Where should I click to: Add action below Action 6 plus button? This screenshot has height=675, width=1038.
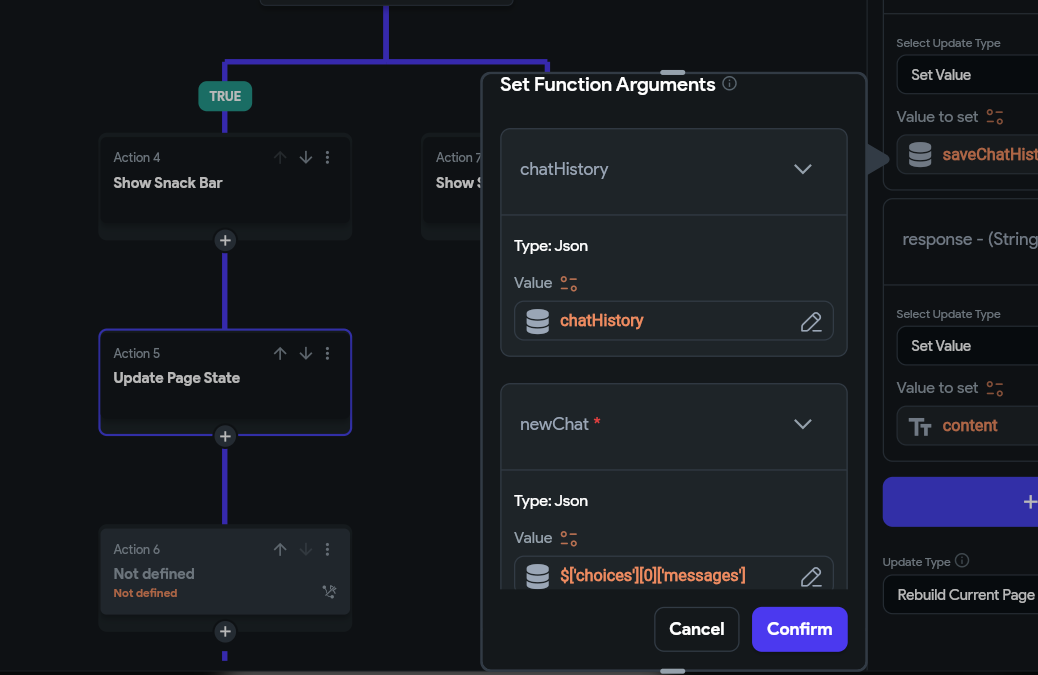point(225,631)
